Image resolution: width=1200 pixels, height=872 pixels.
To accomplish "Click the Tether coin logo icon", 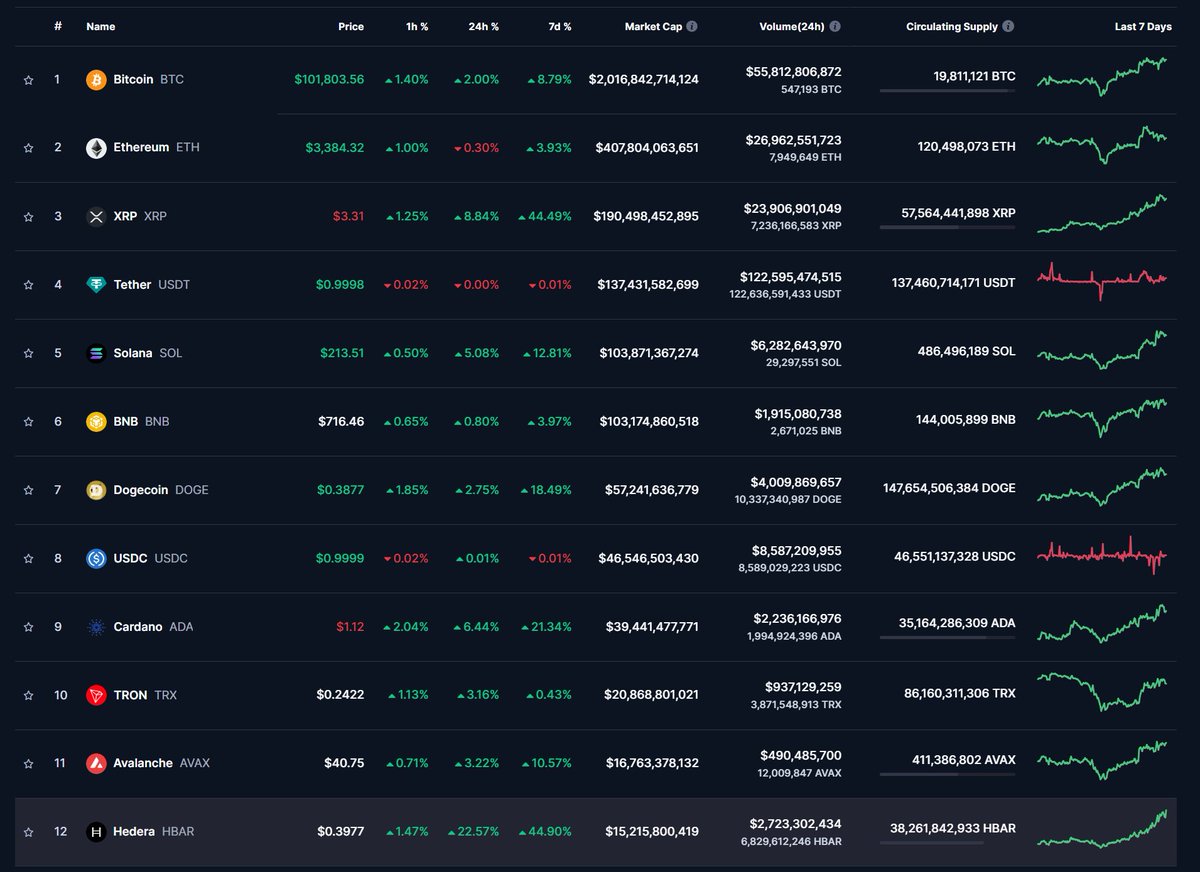I will pyautogui.click(x=96, y=285).
